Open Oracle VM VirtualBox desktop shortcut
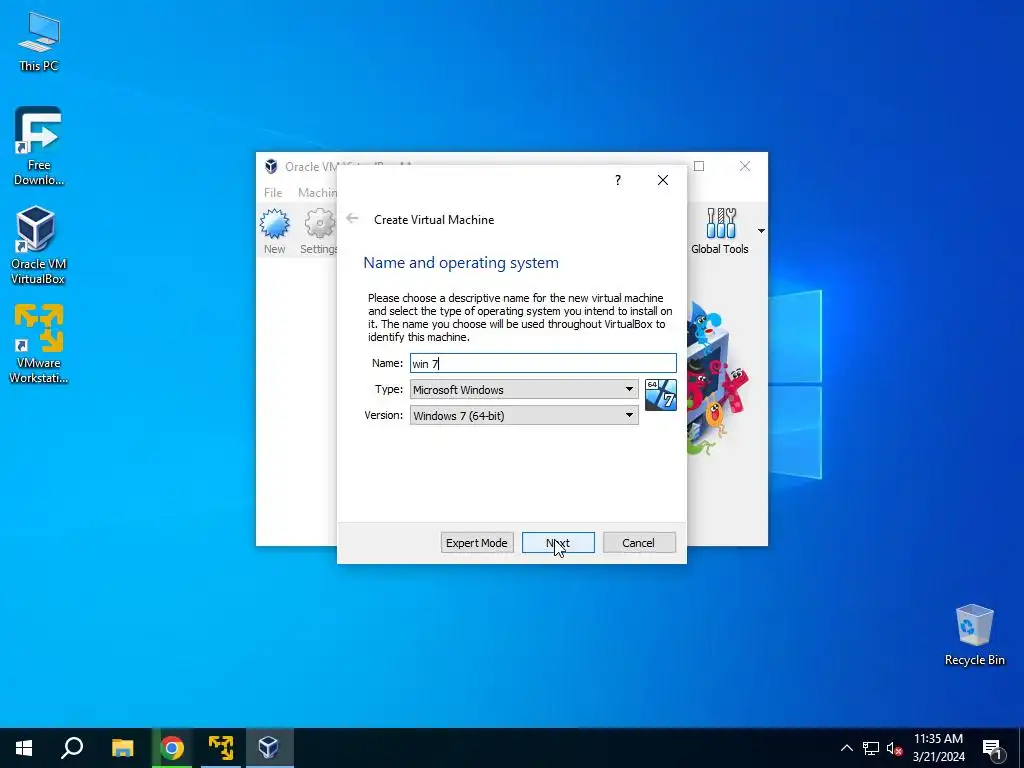 pyautogui.click(x=37, y=246)
